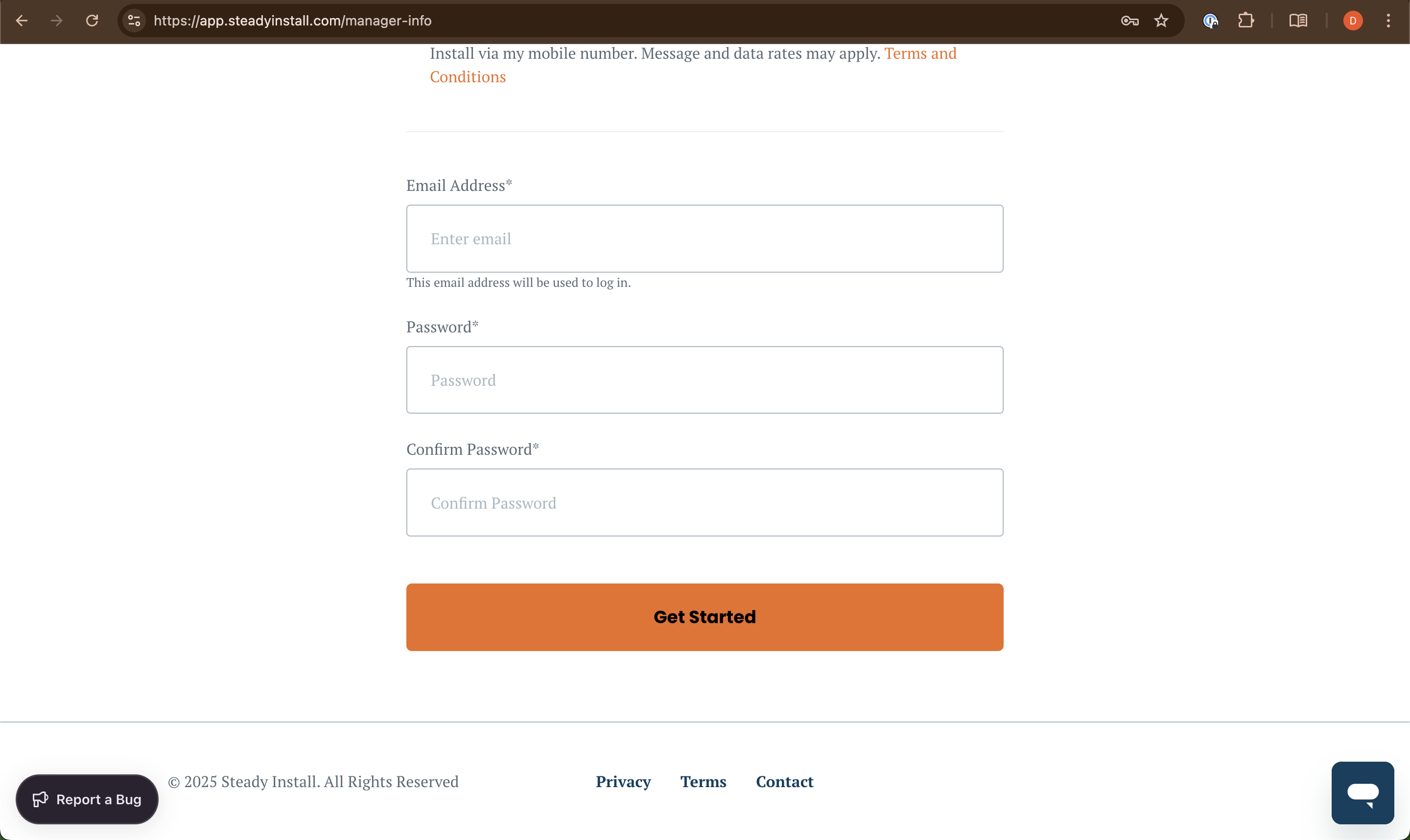
Task: Open the Terms footer link
Action: tap(703, 782)
